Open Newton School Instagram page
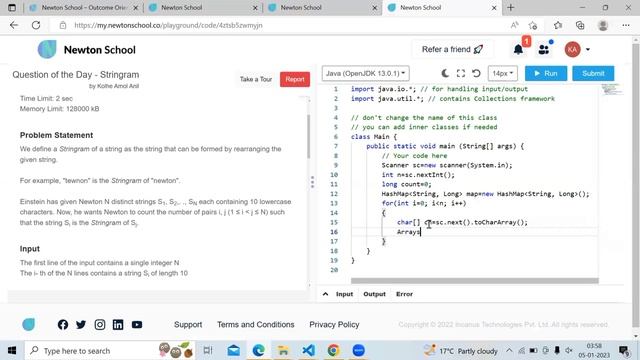640x360 pixels. pyautogui.click(x=100, y=324)
